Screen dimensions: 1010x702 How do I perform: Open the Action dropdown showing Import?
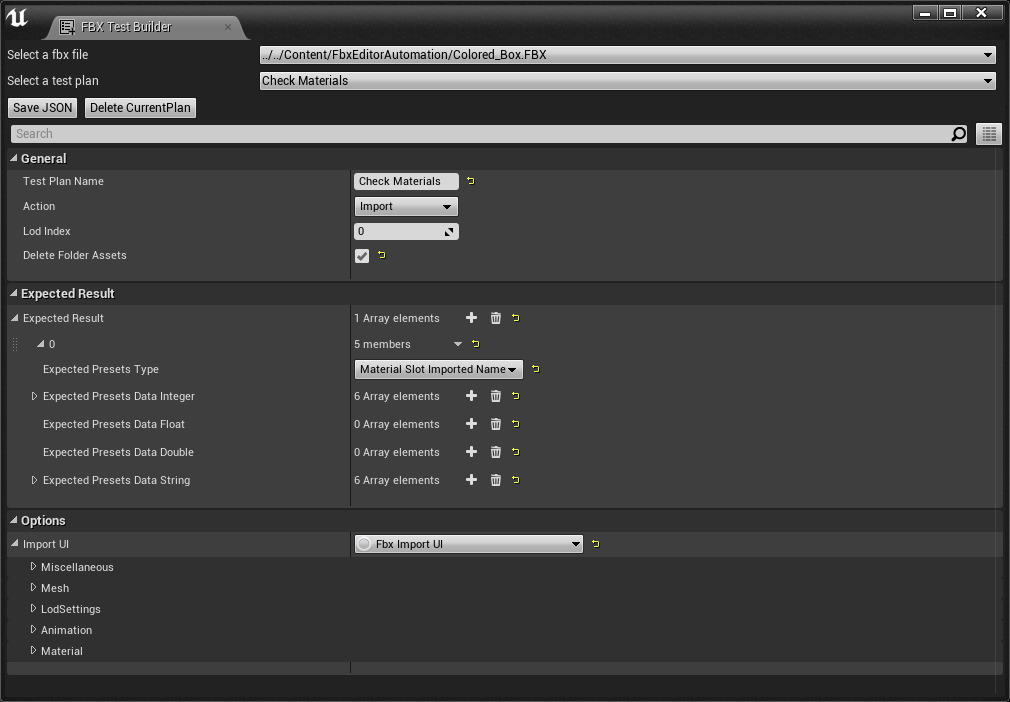405,206
